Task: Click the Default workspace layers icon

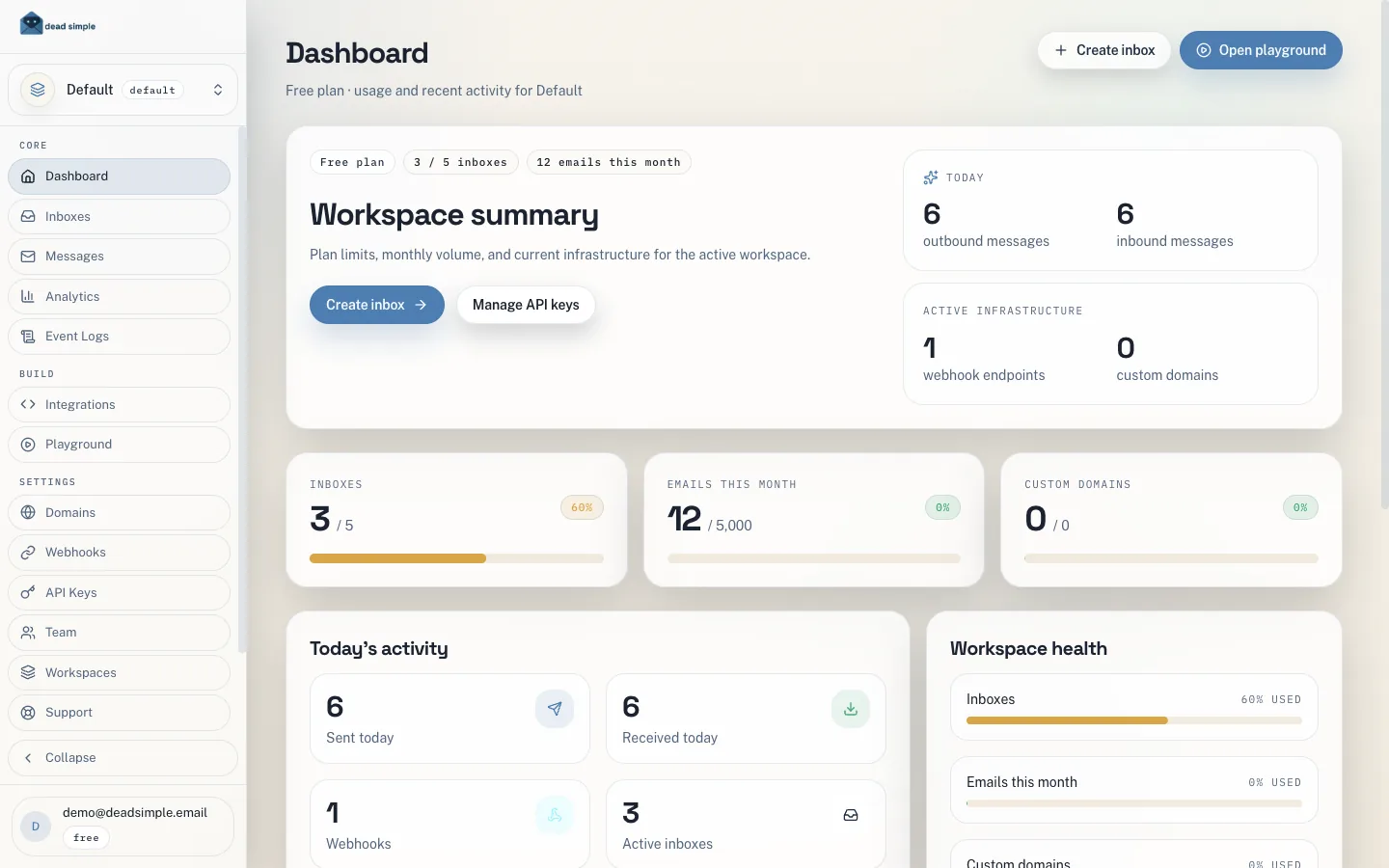Action: pos(38,90)
